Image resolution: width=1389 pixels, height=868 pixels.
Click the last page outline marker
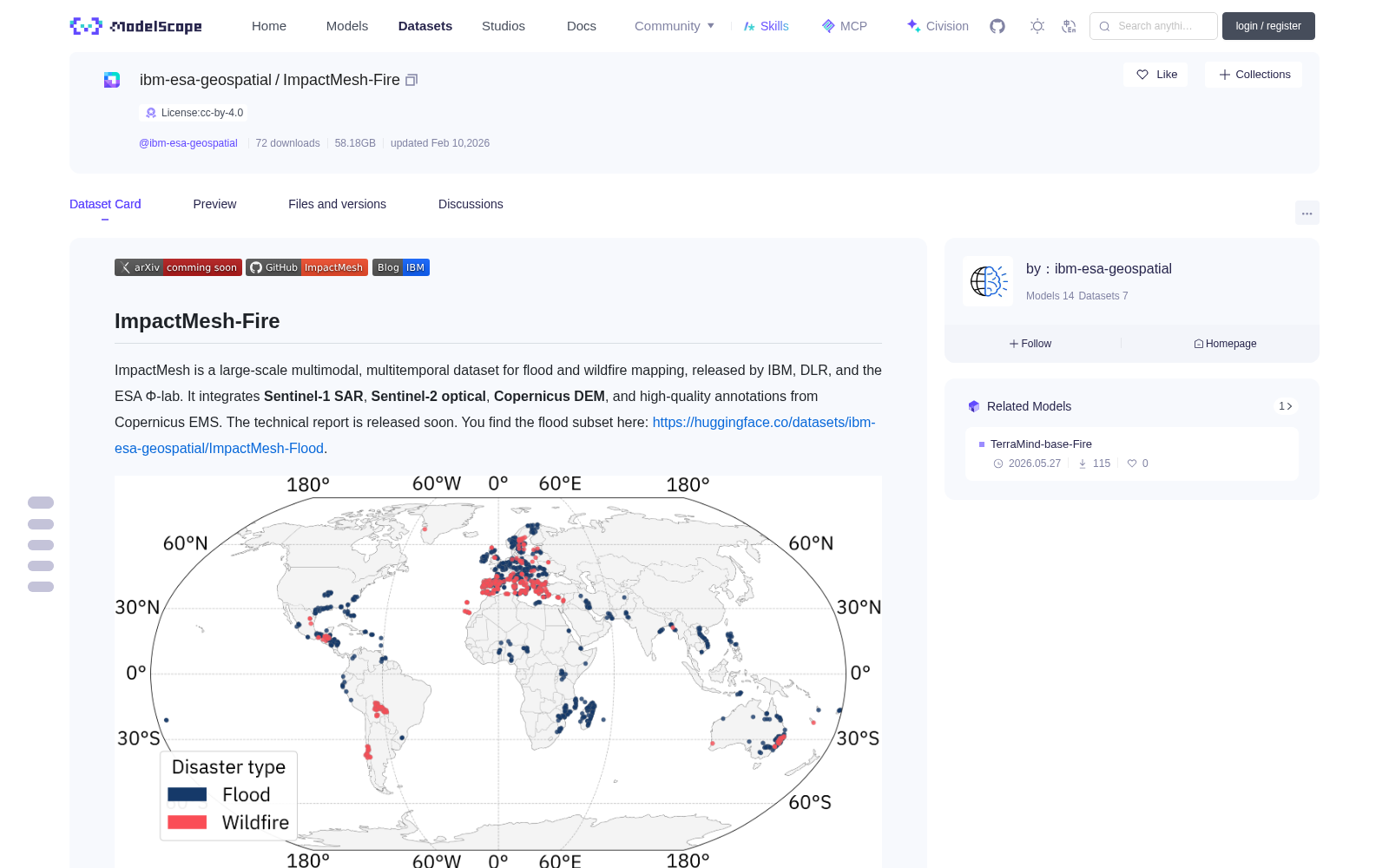[41, 587]
